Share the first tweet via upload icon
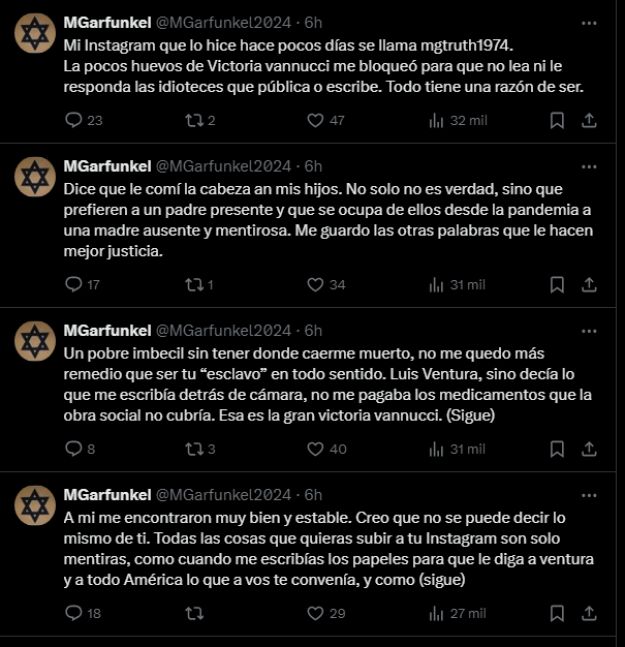 pos(589,120)
